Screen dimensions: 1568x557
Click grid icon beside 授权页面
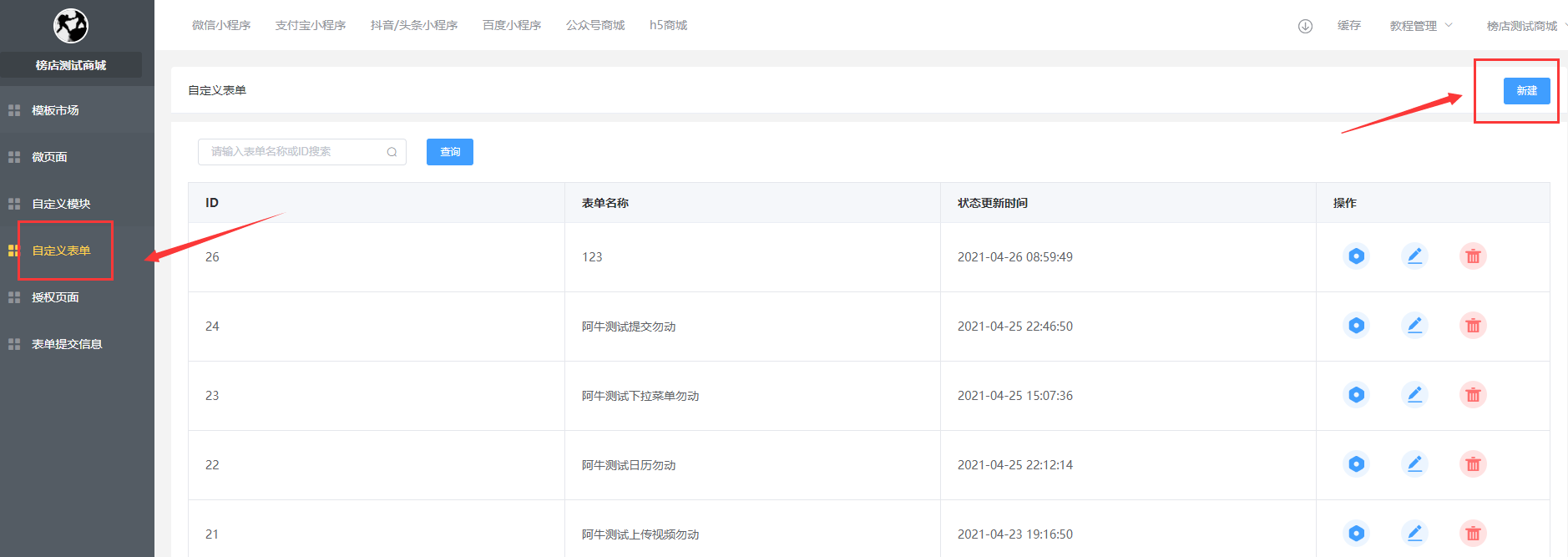[x=14, y=297]
